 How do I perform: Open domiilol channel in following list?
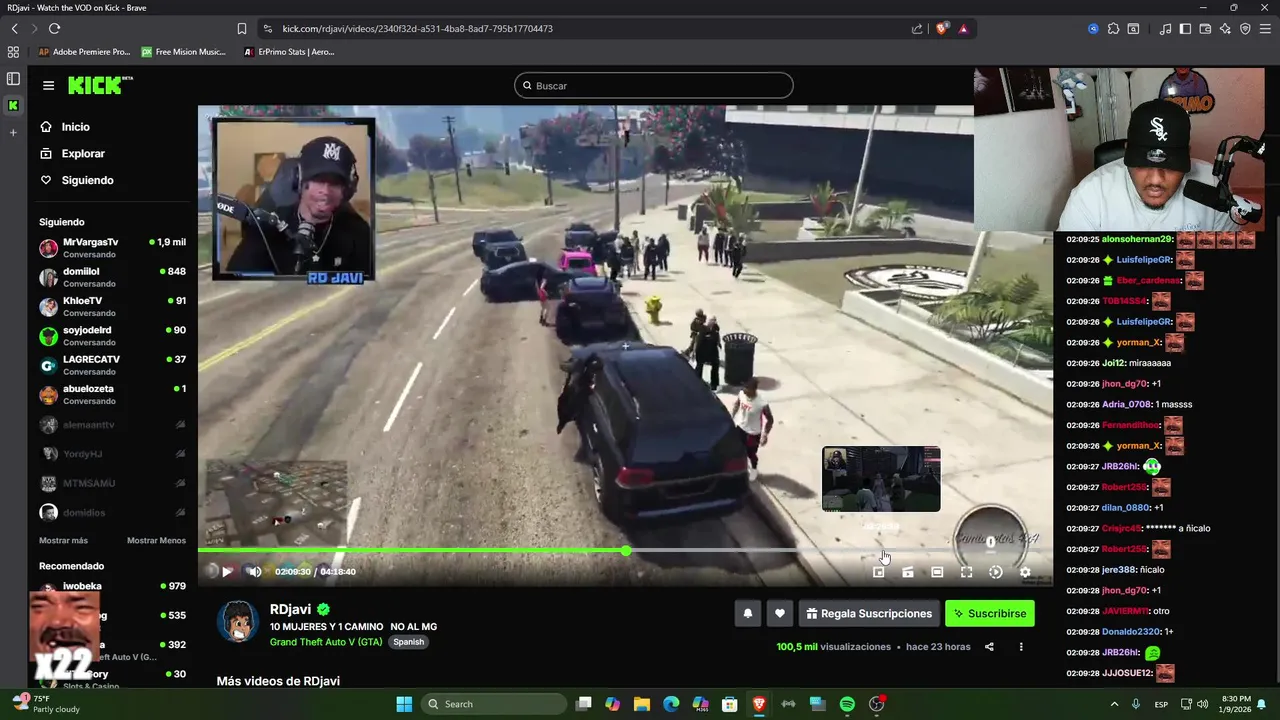[x=112, y=277]
